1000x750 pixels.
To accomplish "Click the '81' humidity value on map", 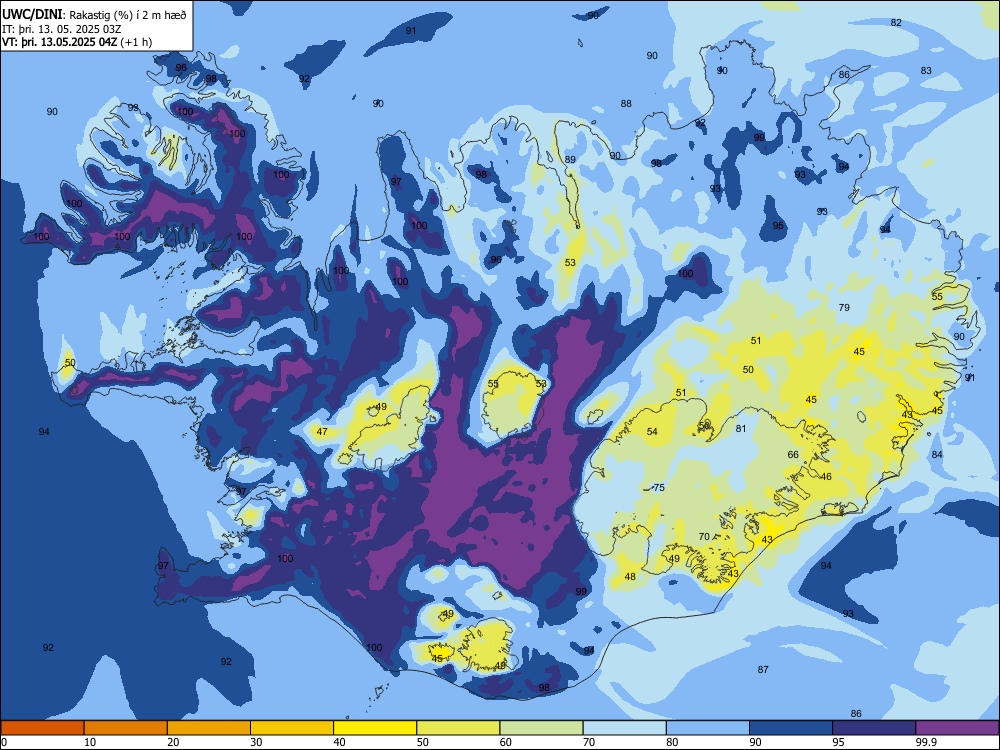I will (740, 429).
